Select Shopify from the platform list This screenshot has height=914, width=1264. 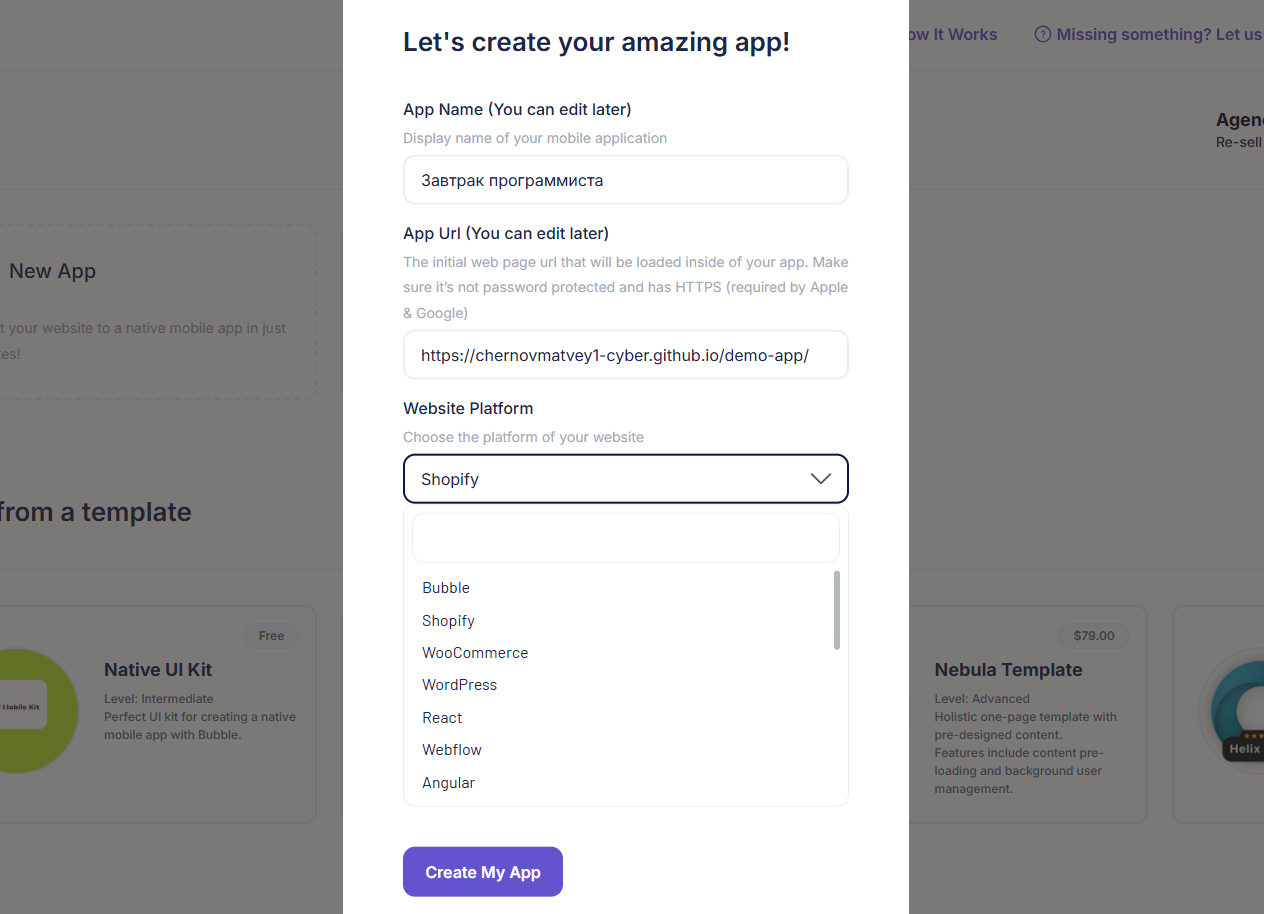click(448, 621)
